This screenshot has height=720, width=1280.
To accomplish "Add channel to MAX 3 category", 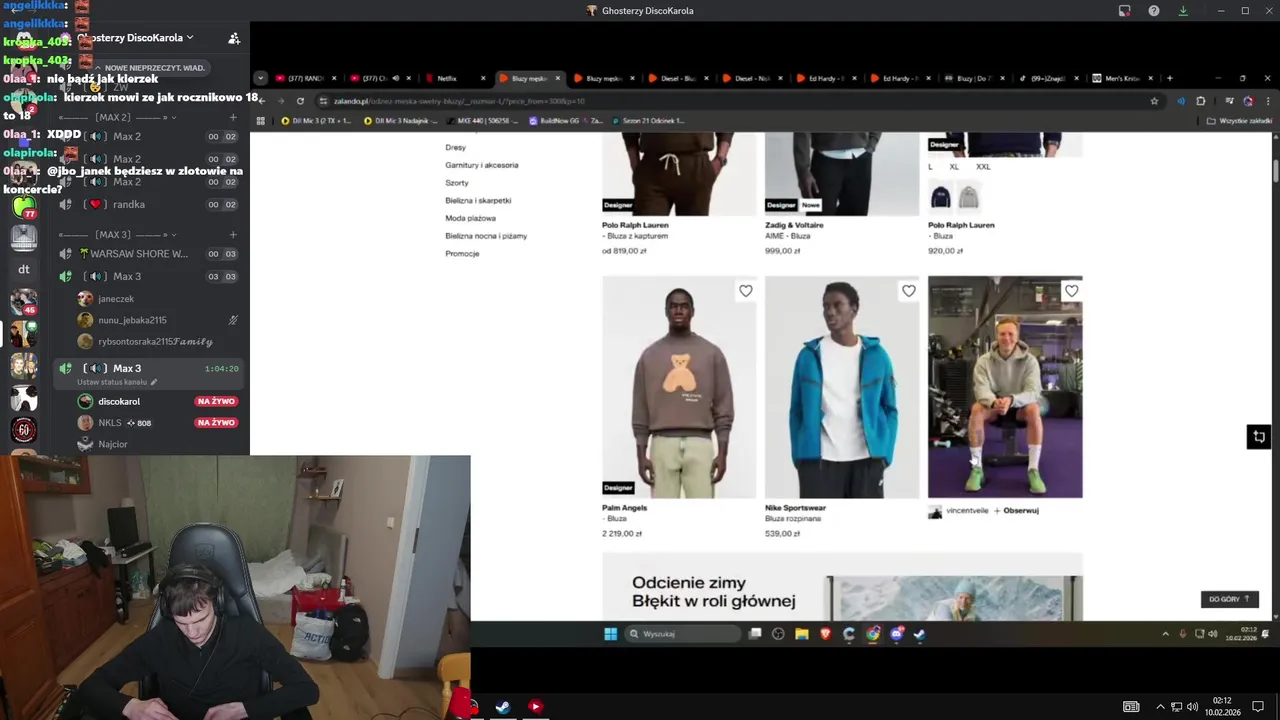I will coord(233,234).
